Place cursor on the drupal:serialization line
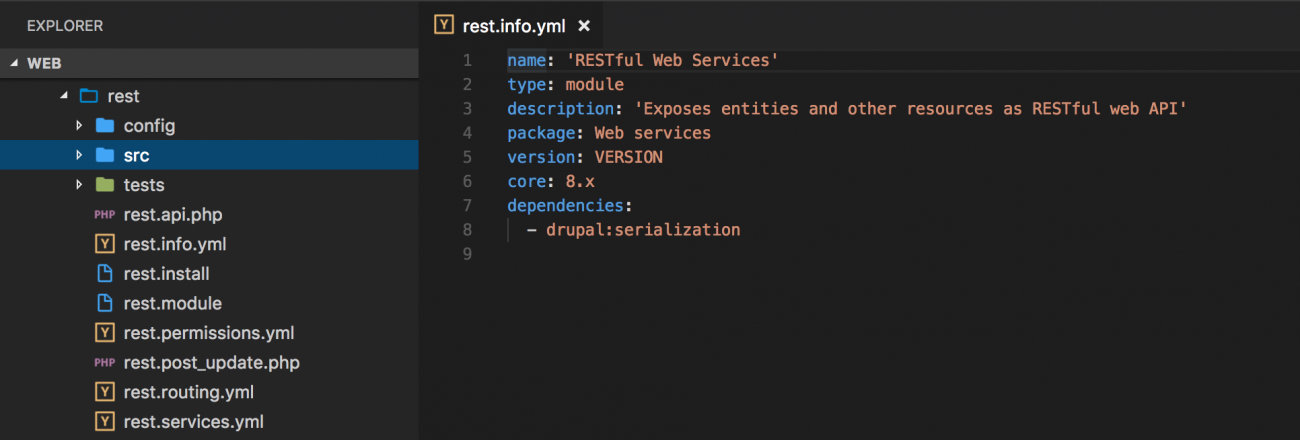1300x440 pixels. pyautogui.click(x=642, y=230)
